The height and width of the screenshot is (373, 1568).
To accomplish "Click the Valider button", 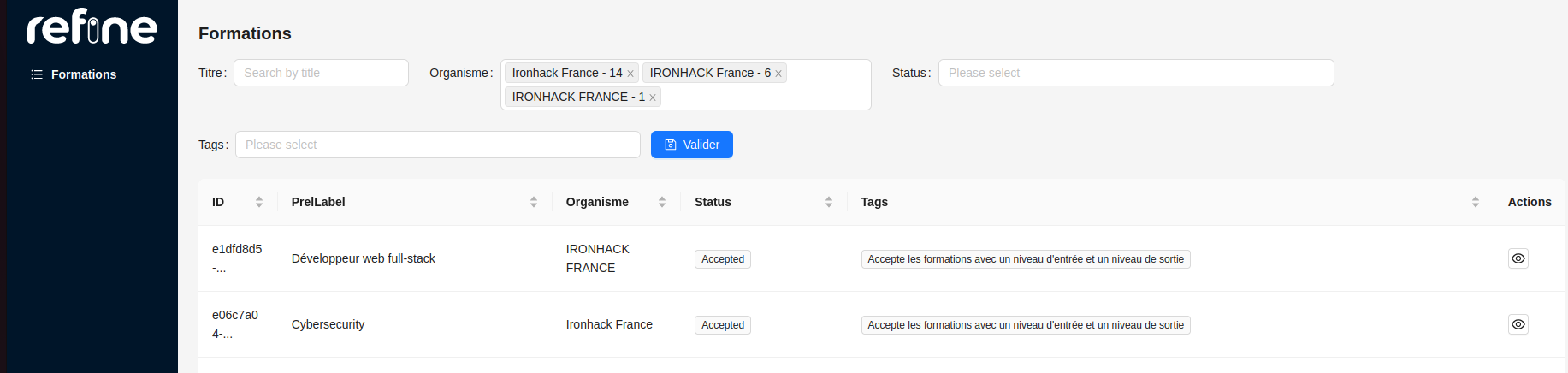I will click(x=692, y=145).
